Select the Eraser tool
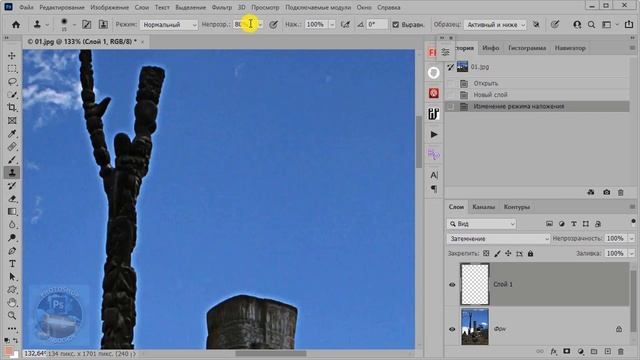This screenshot has height=360, width=640. 12,199
